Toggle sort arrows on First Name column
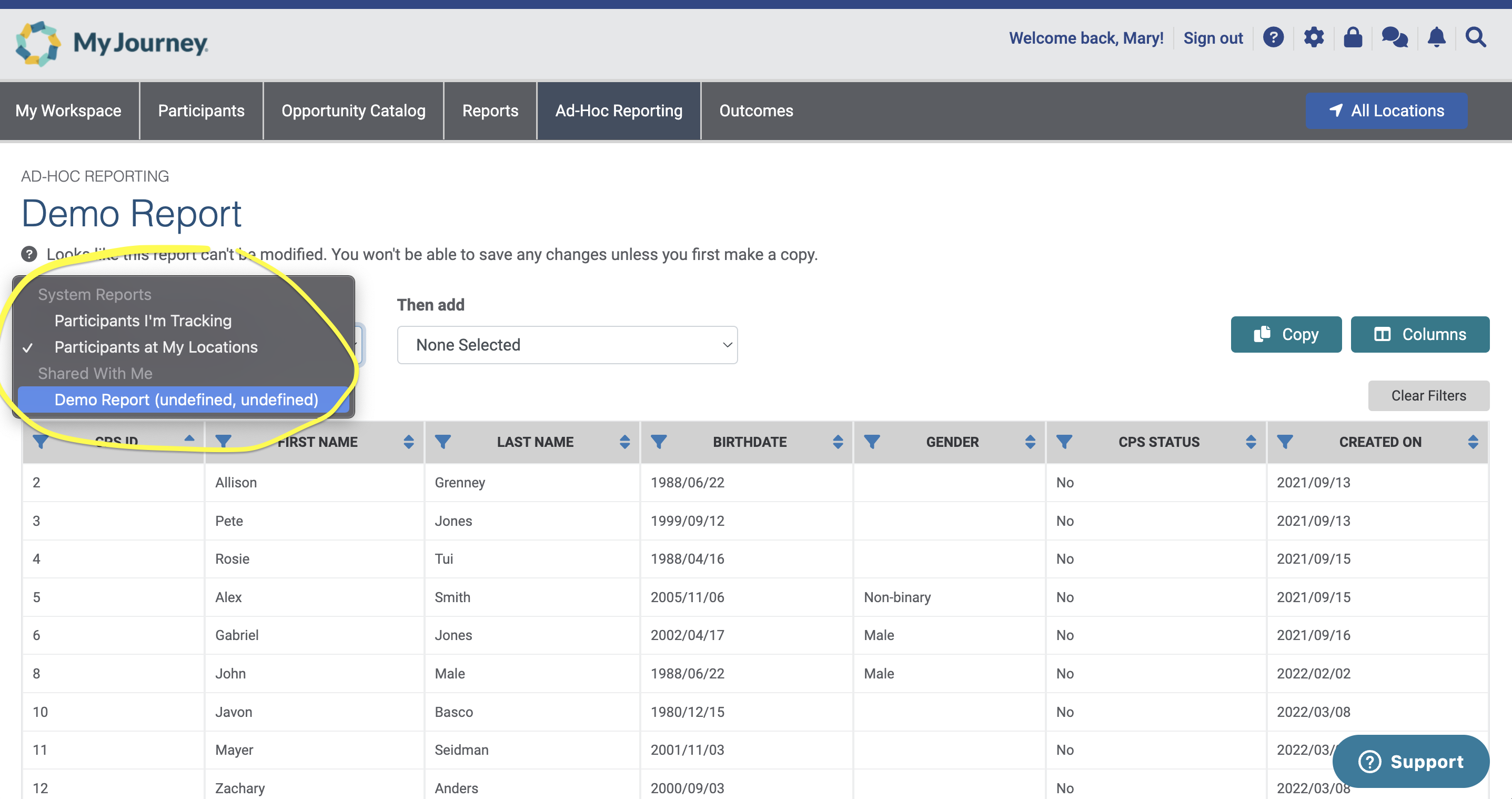 tap(409, 442)
